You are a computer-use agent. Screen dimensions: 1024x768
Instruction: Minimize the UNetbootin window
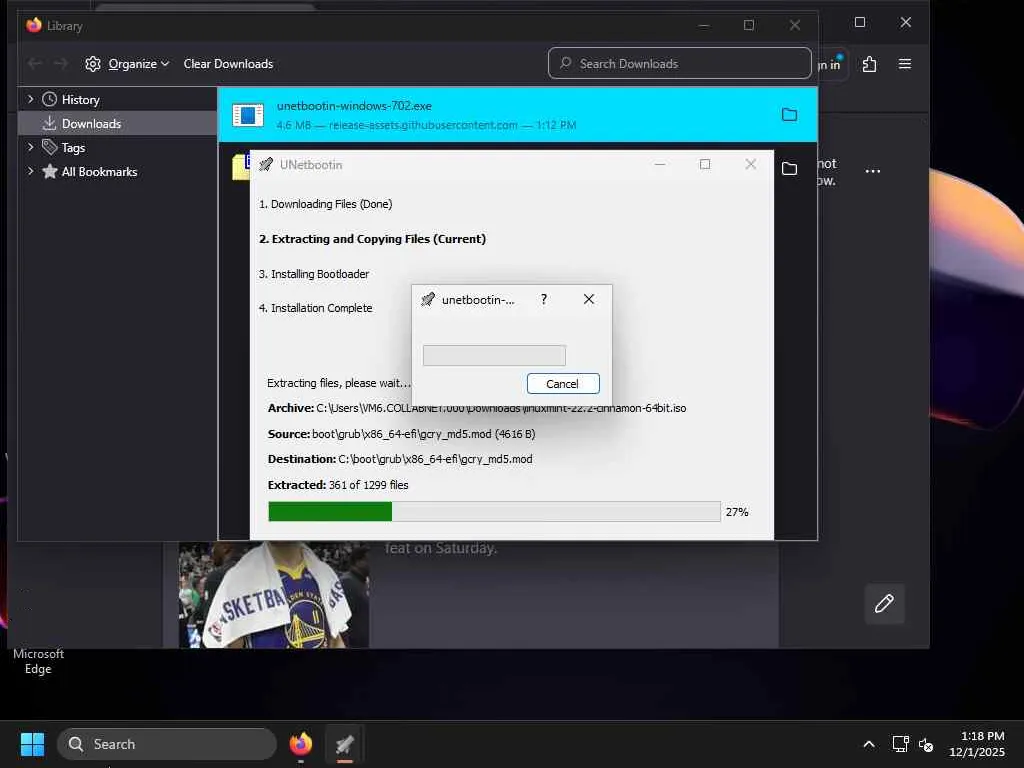[x=660, y=164]
